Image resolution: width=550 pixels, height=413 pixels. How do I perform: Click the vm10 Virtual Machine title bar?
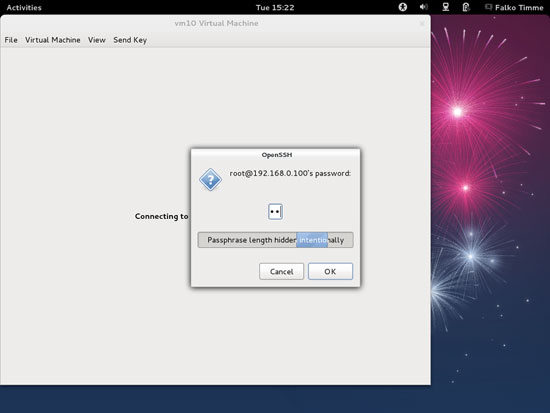pos(216,24)
